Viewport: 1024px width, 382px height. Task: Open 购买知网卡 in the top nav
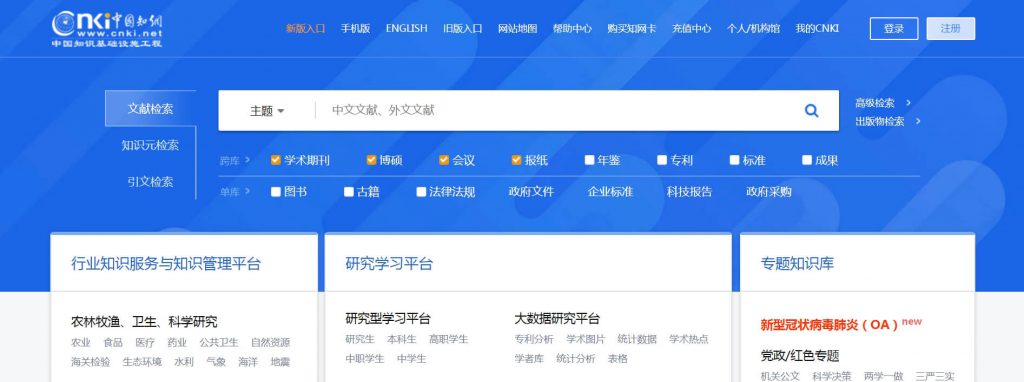(632, 29)
